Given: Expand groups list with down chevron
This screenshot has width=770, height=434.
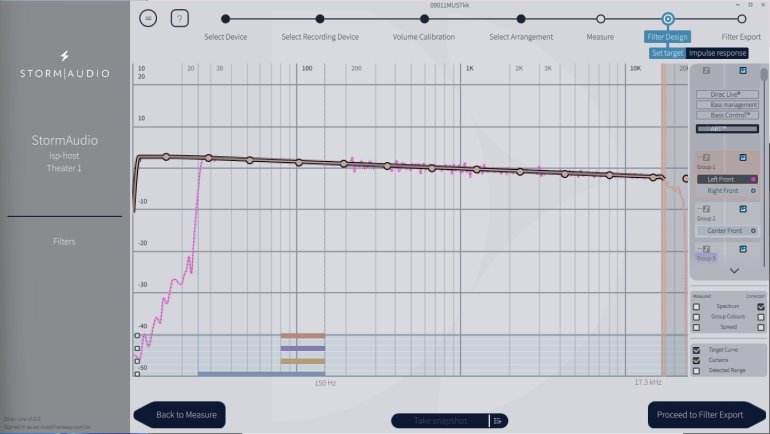Looking at the screenshot, I should pos(734,271).
